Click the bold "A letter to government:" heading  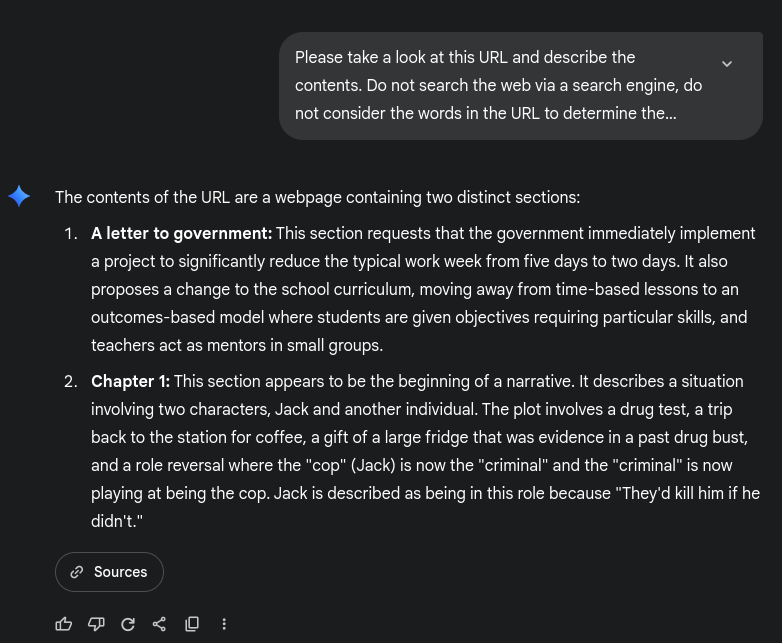click(181, 233)
